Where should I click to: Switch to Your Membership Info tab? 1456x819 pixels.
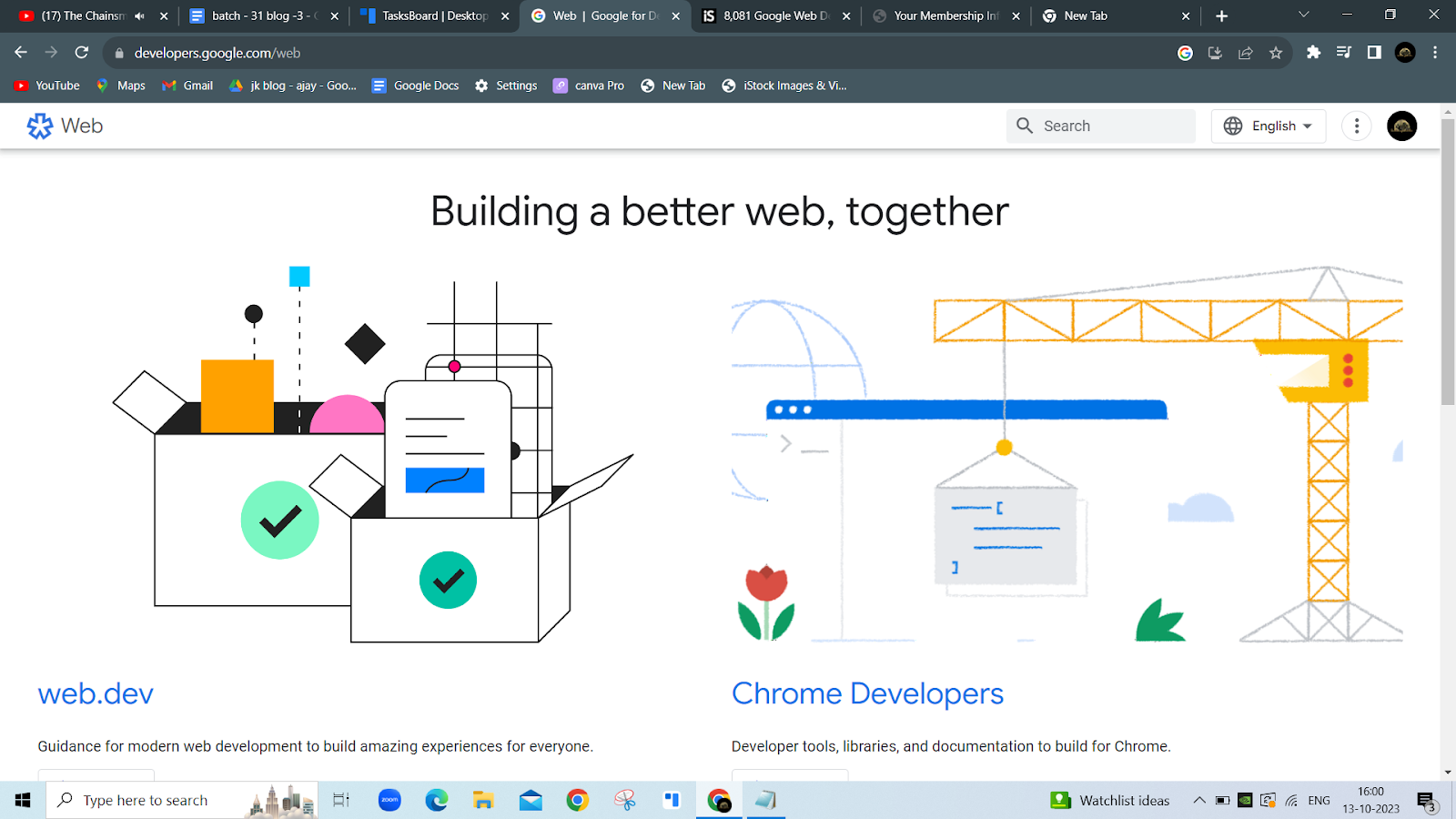[x=945, y=15]
